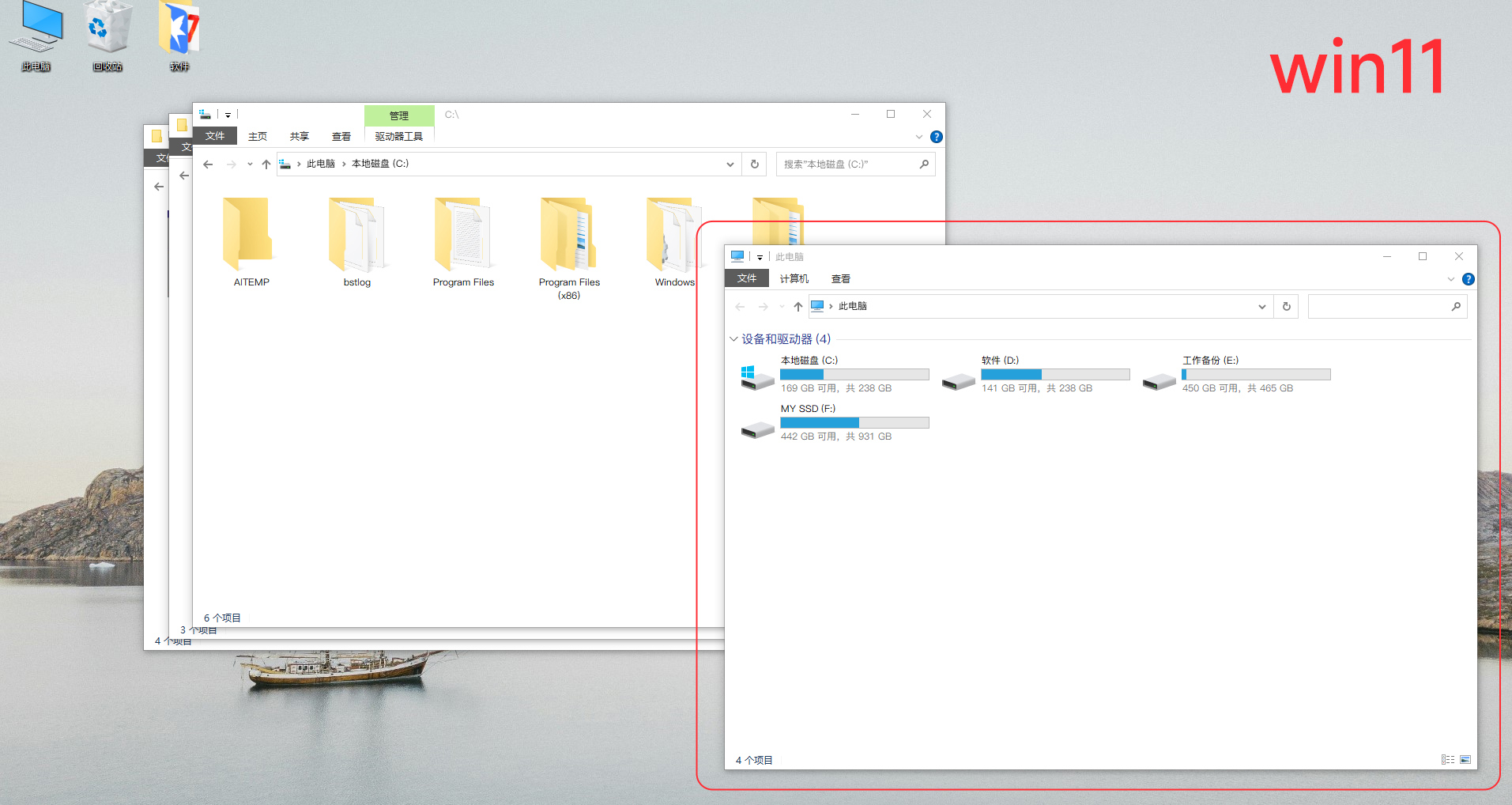Open the 文件 menu in C: window
The width and height of the screenshot is (1512, 805).
click(215, 136)
